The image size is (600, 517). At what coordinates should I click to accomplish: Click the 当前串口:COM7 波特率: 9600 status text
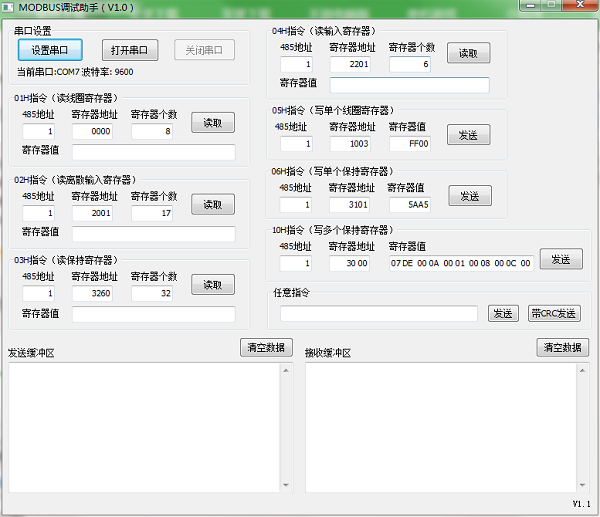click(75, 72)
